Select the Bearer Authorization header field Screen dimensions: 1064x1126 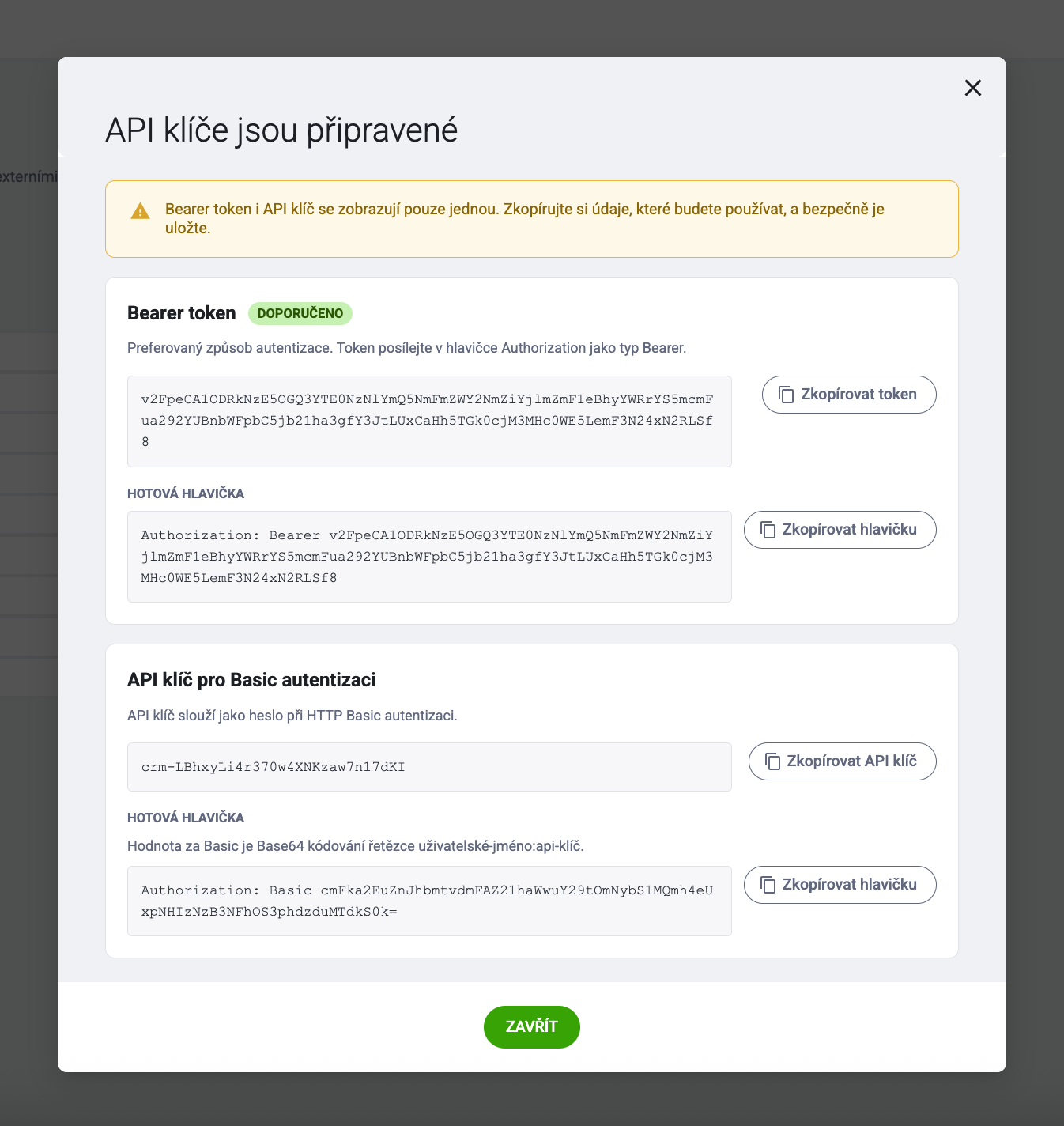coord(429,557)
